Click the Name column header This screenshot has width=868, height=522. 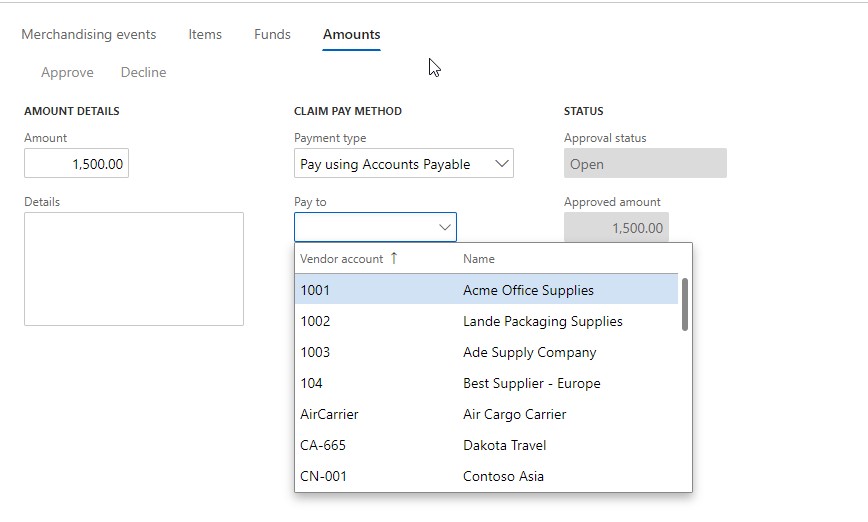click(x=479, y=259)
